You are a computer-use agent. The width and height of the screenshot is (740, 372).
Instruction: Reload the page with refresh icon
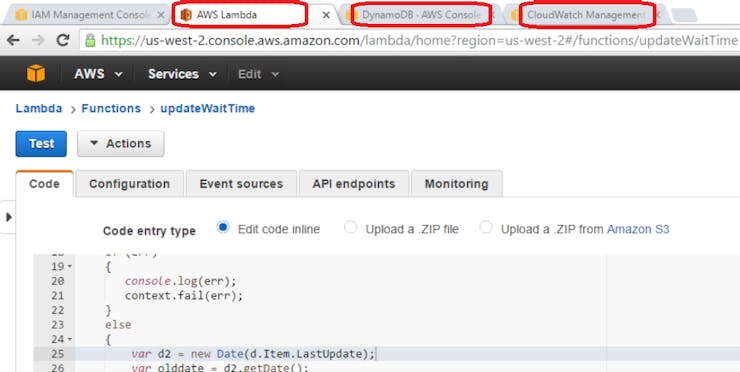click(x=63, y=41)
